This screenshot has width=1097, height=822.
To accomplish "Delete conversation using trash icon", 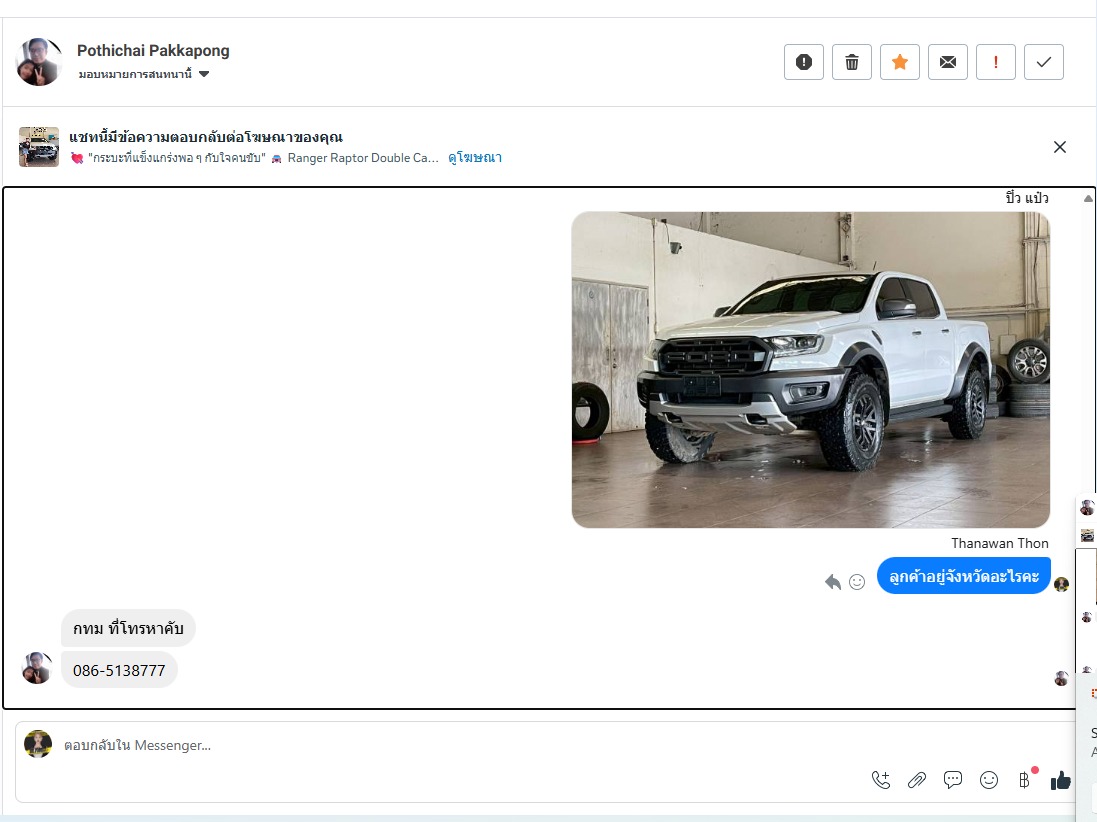I will [x=851, y=62].
